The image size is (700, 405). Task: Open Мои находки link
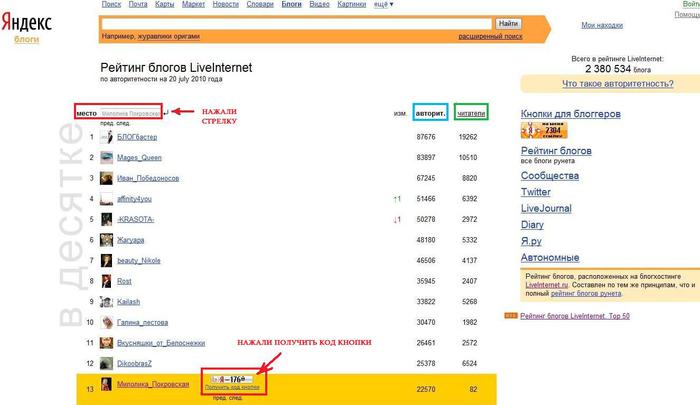(x=602, y=25)
